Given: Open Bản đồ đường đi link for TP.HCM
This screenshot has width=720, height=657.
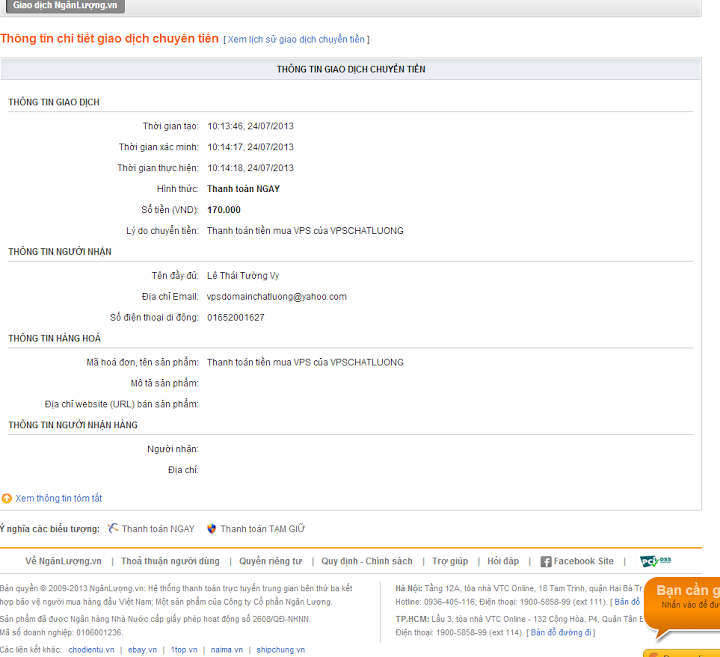Looking at the screenshot, I should pyautogui.click(x=561, y=632).
